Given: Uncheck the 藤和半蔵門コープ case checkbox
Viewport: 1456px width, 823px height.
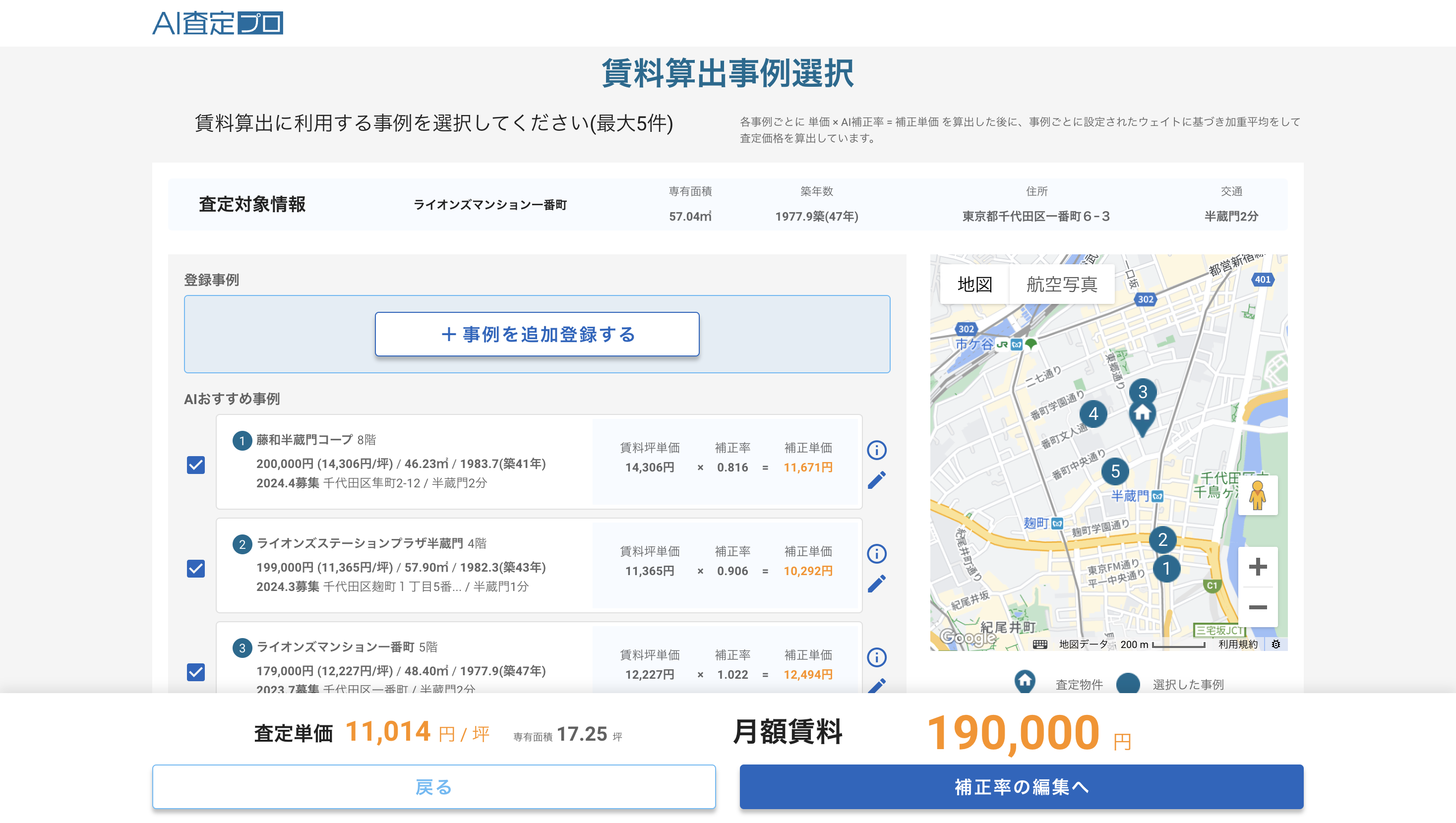Looking at the screenshot, I should pyautogui.click(x=195, y=465).
